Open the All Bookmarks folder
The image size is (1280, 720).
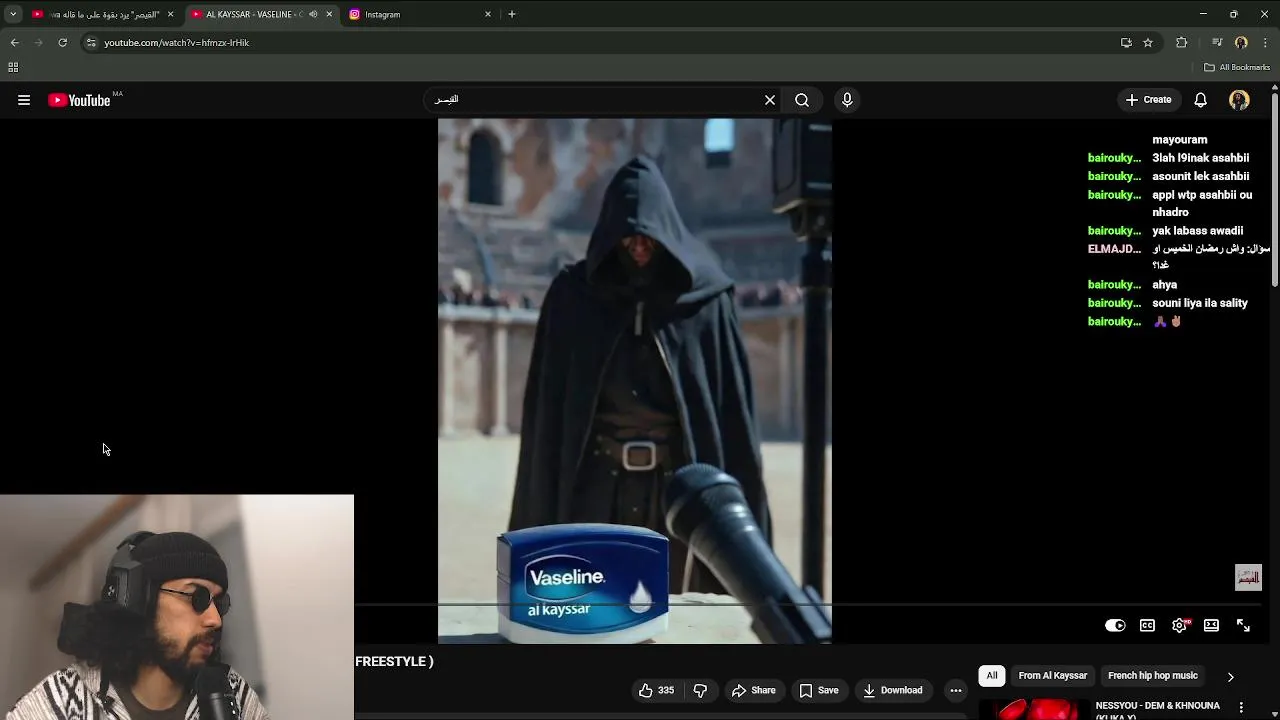click(x=1237, y=67)
